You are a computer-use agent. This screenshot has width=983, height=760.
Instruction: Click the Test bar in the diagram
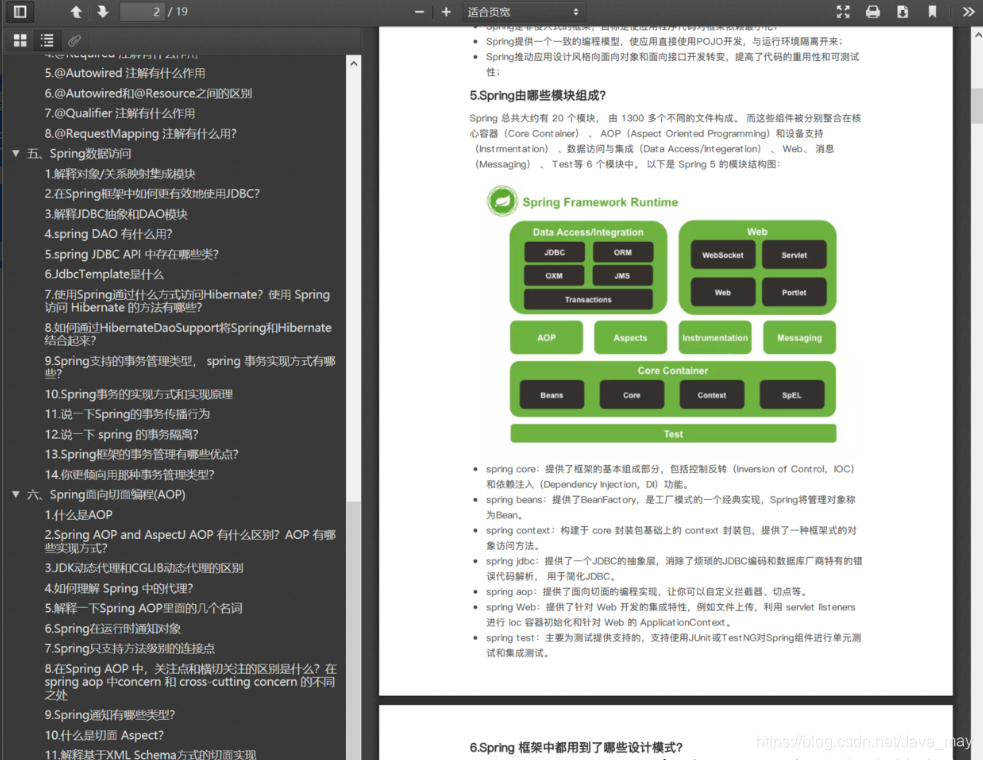pyautogui.click(x=673, y=434)
